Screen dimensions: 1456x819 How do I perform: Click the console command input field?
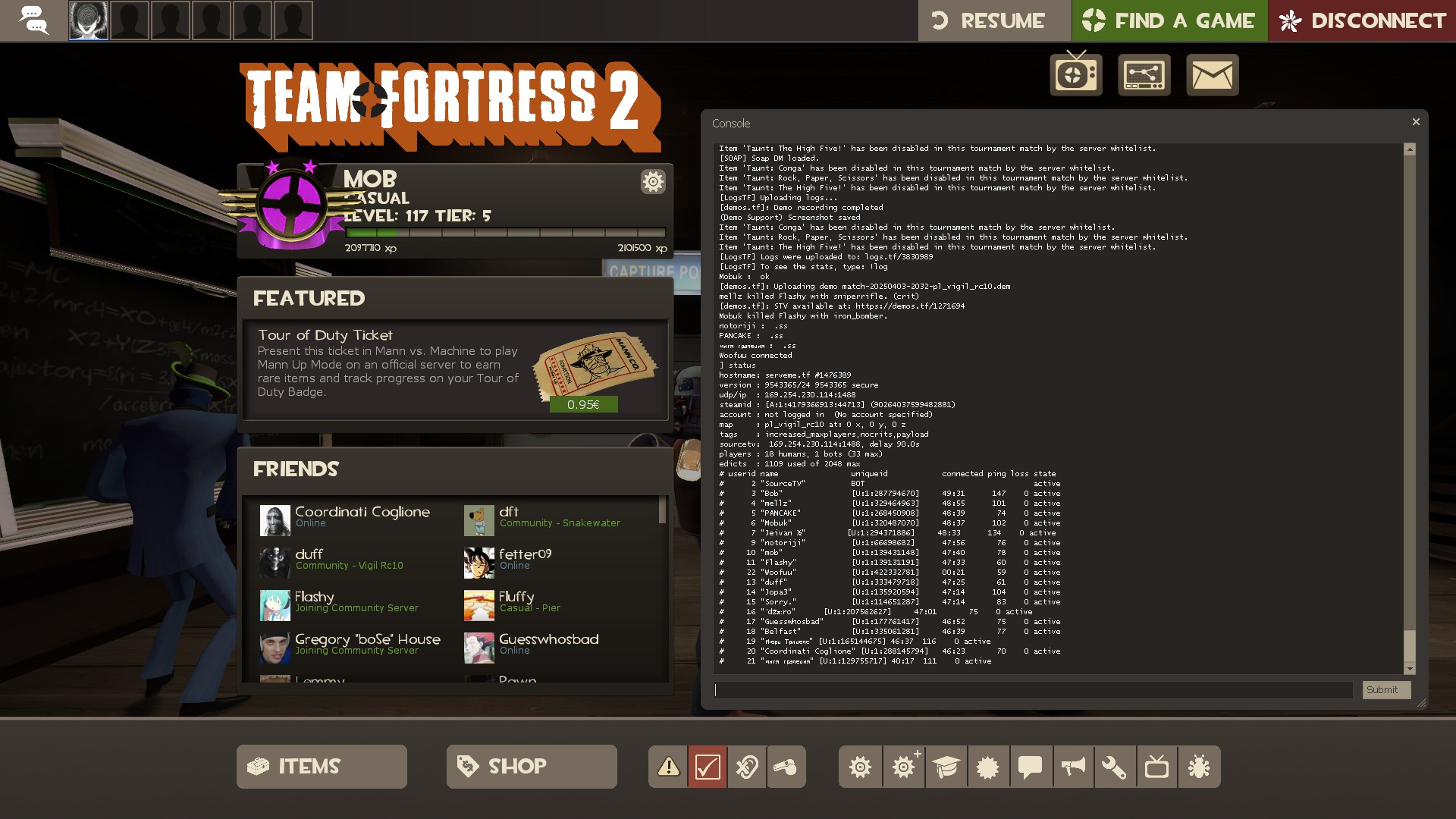click(x=1033, y=690)
